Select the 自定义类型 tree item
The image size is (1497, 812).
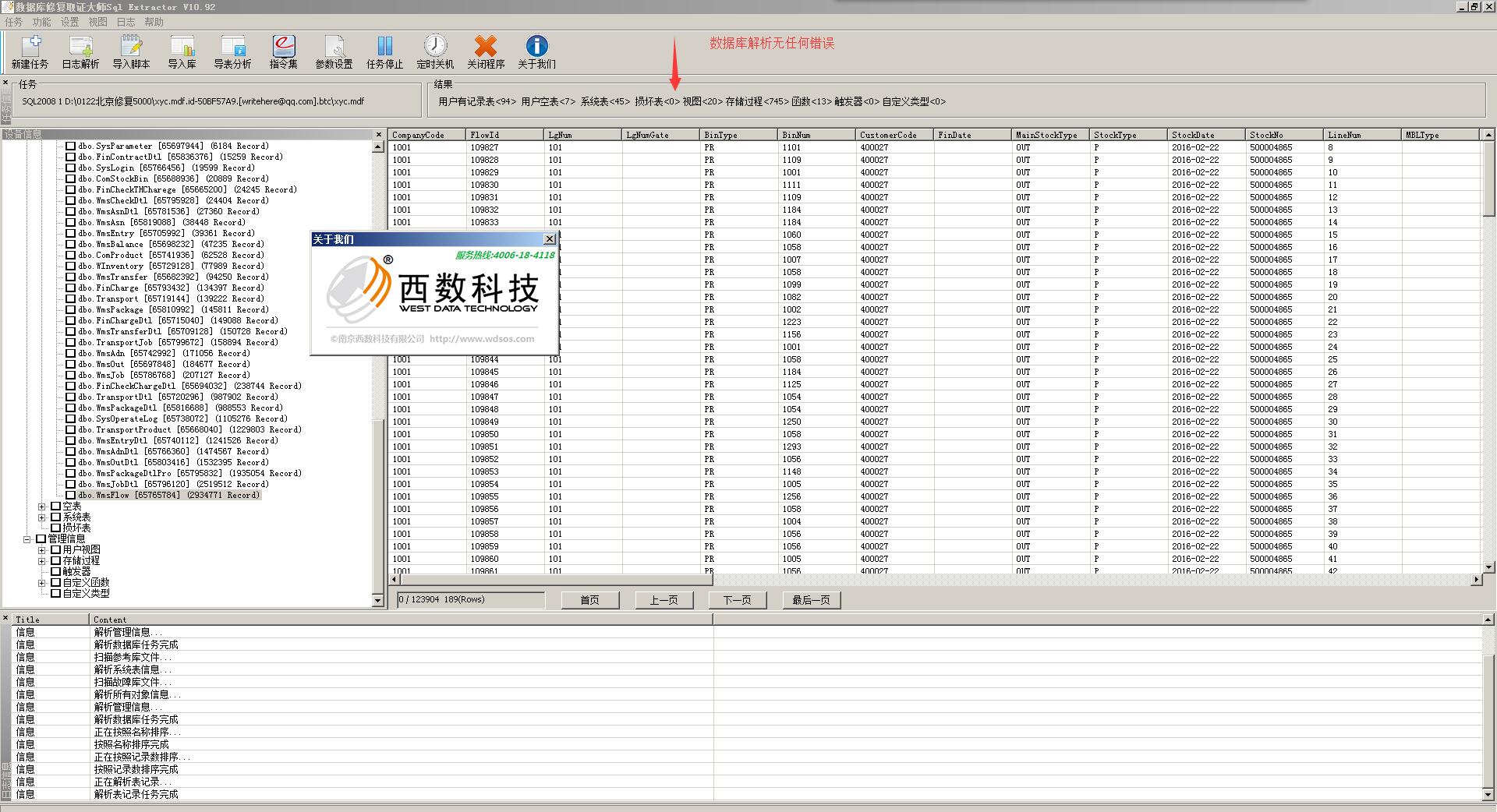[x=86, y=593]
